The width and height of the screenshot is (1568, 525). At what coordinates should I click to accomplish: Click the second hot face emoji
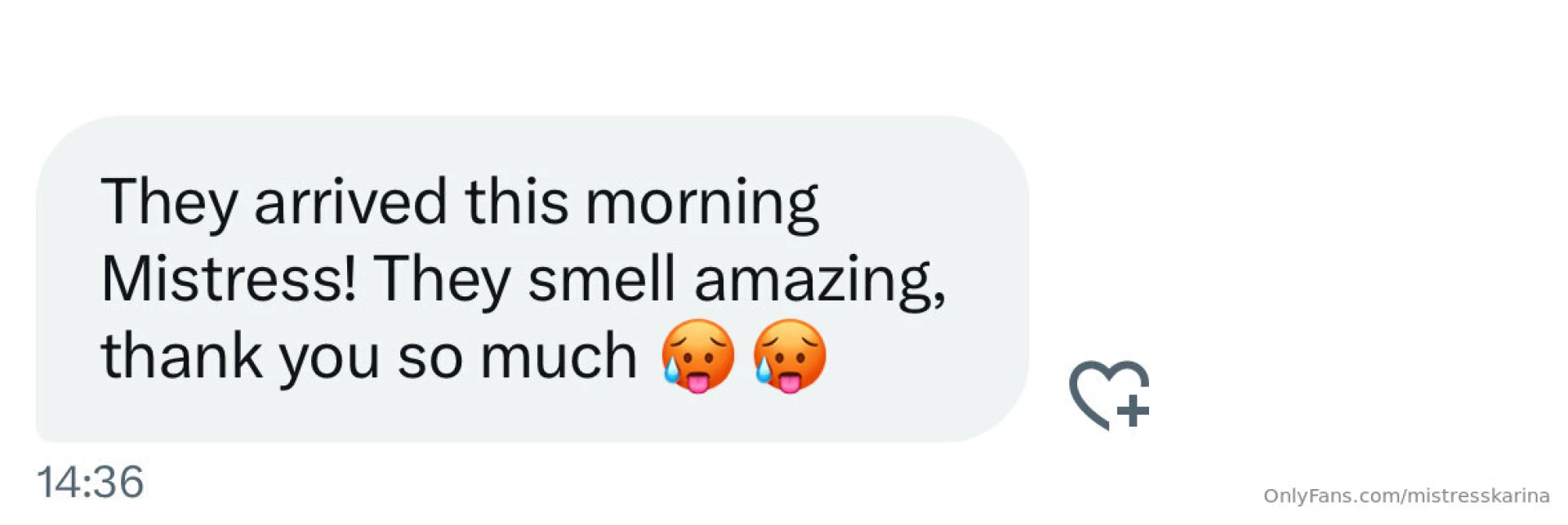(790, 356)
